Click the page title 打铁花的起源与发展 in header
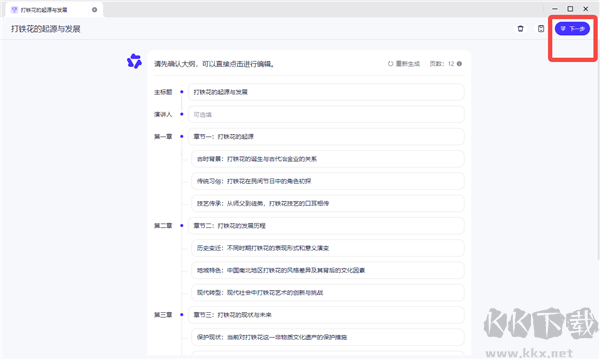This screenshot has width=600, height=360. (x=46, y=29)
